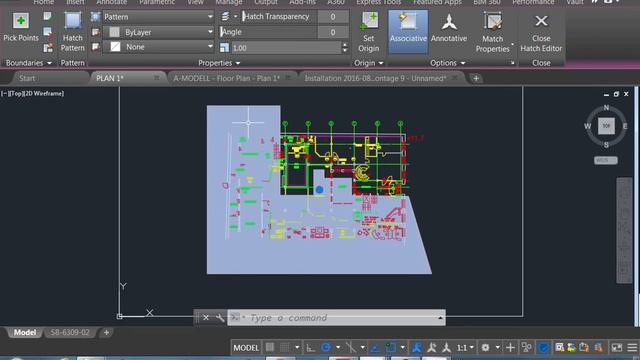Click the isolate objects status icon
This screenshot has width=640, height=360.
pyautogui.click(x=527, y=348)
